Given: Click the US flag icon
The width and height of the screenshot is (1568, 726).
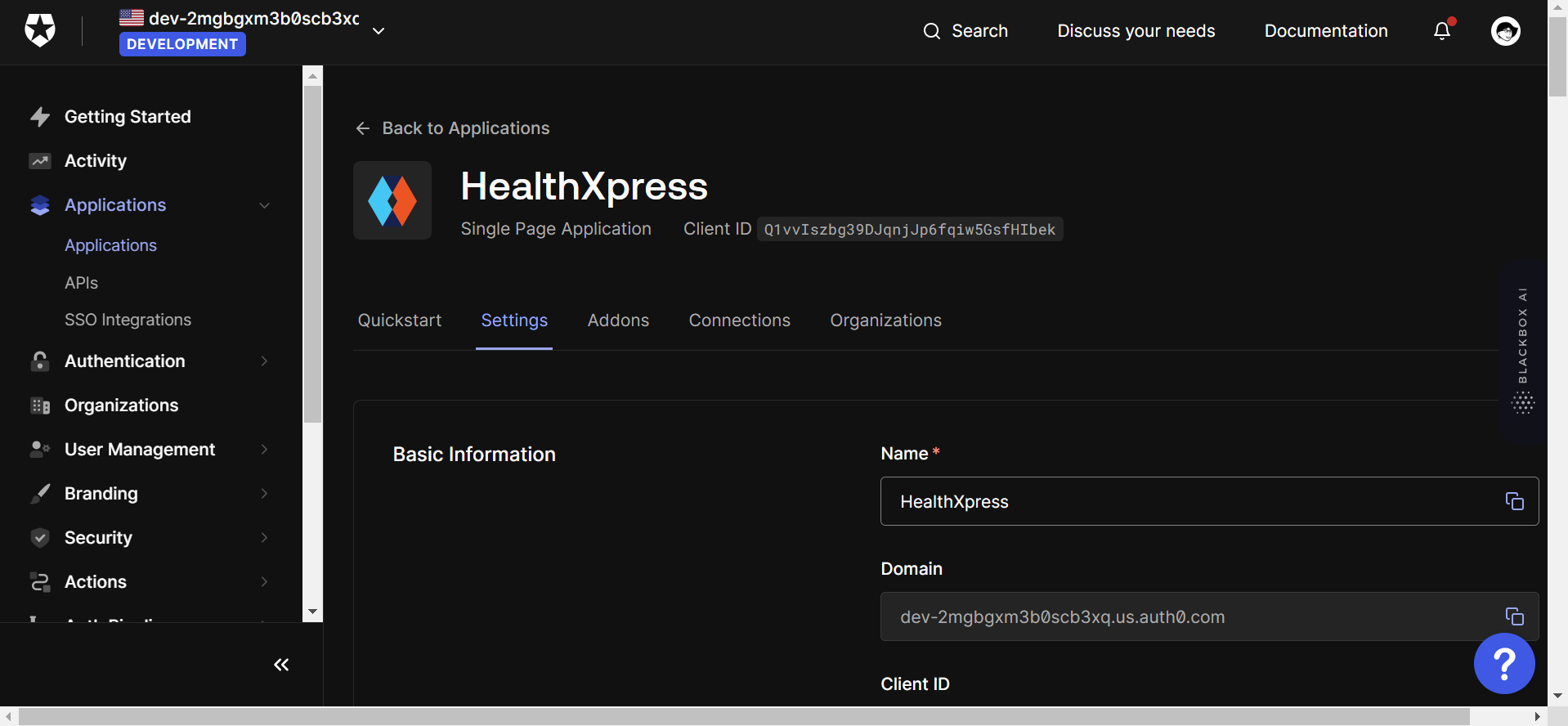Looking at the screenshot, I should pos(132,16).
